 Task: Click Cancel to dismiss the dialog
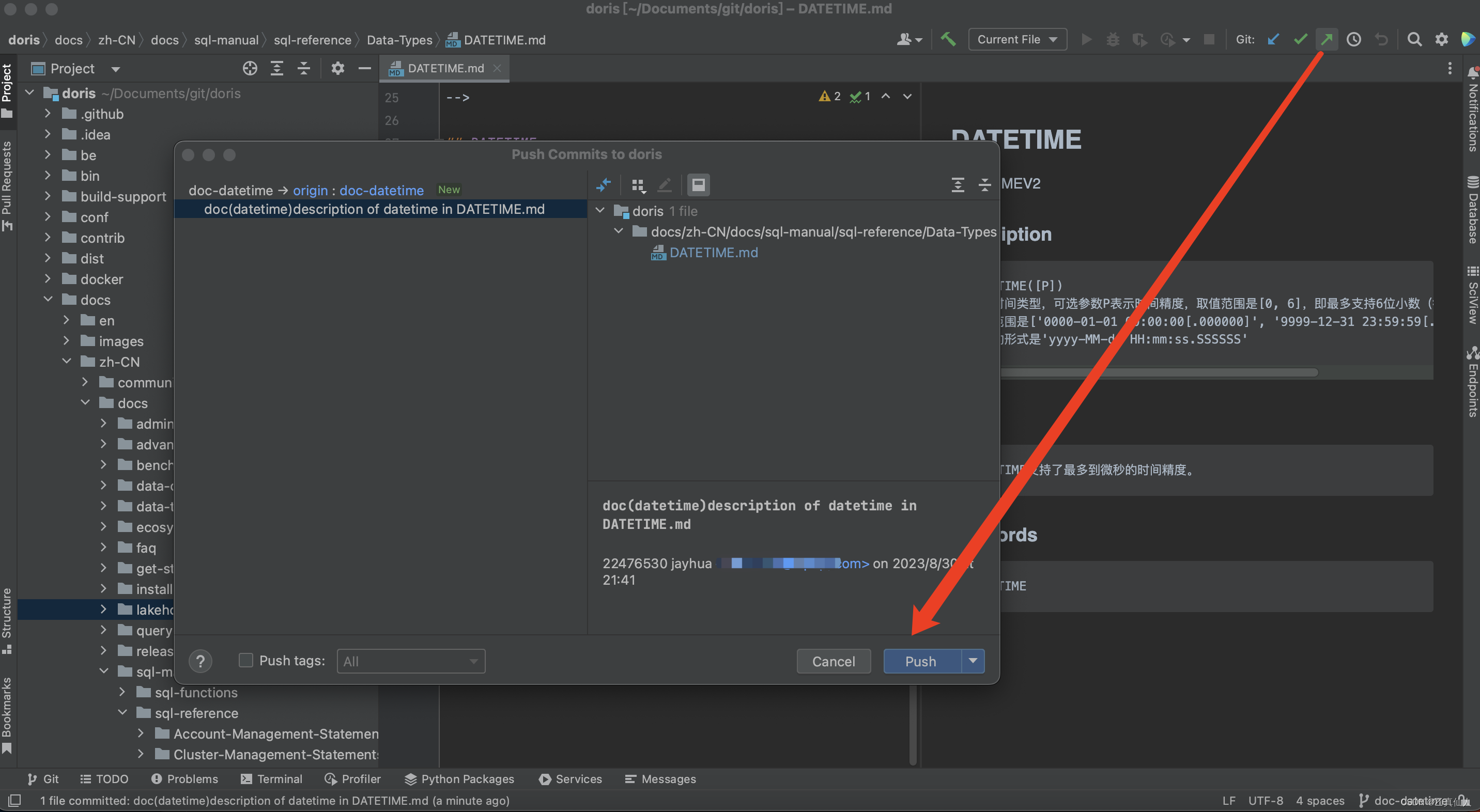[834, 660]
